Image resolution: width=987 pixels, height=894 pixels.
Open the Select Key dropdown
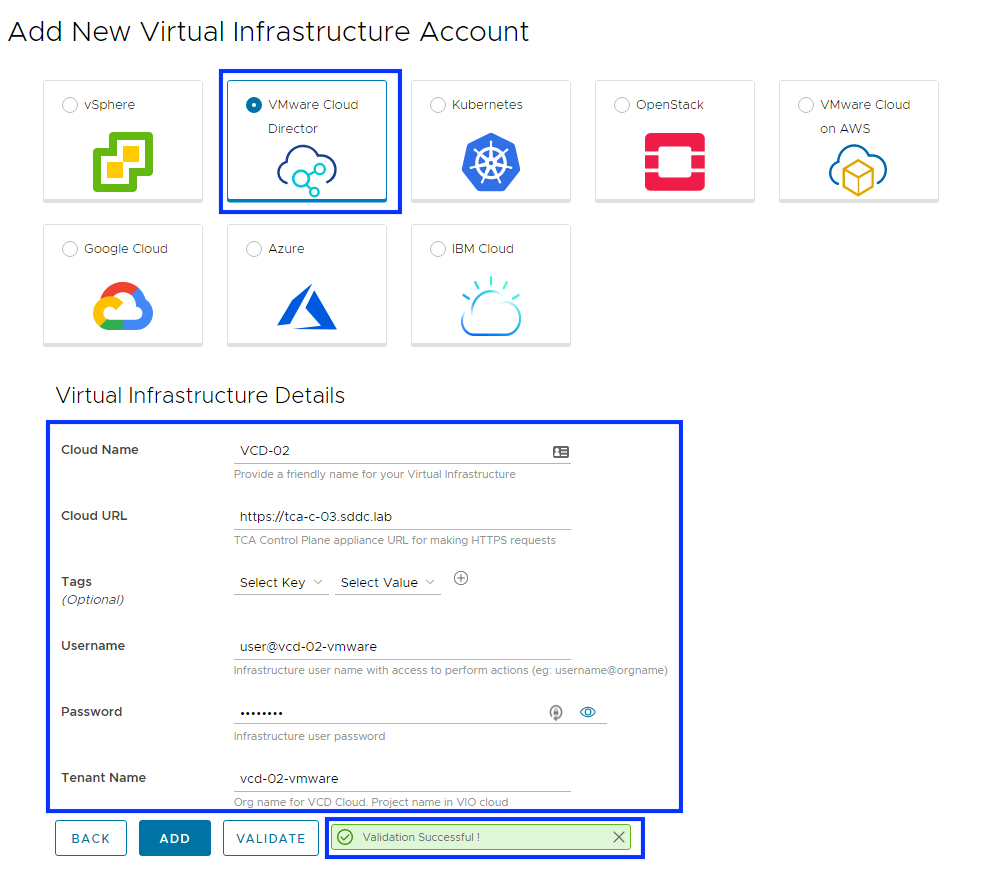pyautogui.click(x=282, y=582)
